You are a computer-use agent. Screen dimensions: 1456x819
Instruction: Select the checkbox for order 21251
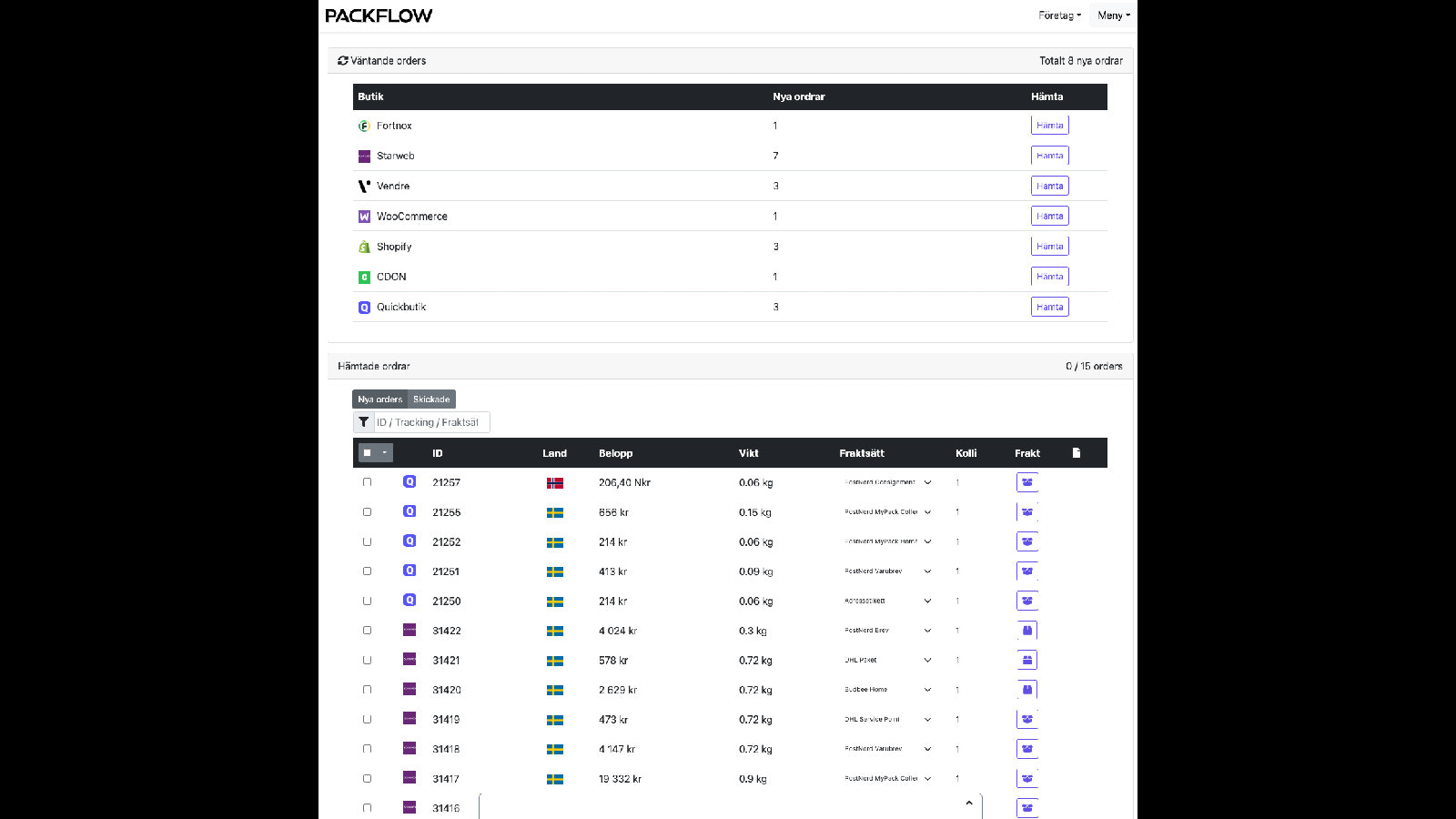tap(368, 571)
